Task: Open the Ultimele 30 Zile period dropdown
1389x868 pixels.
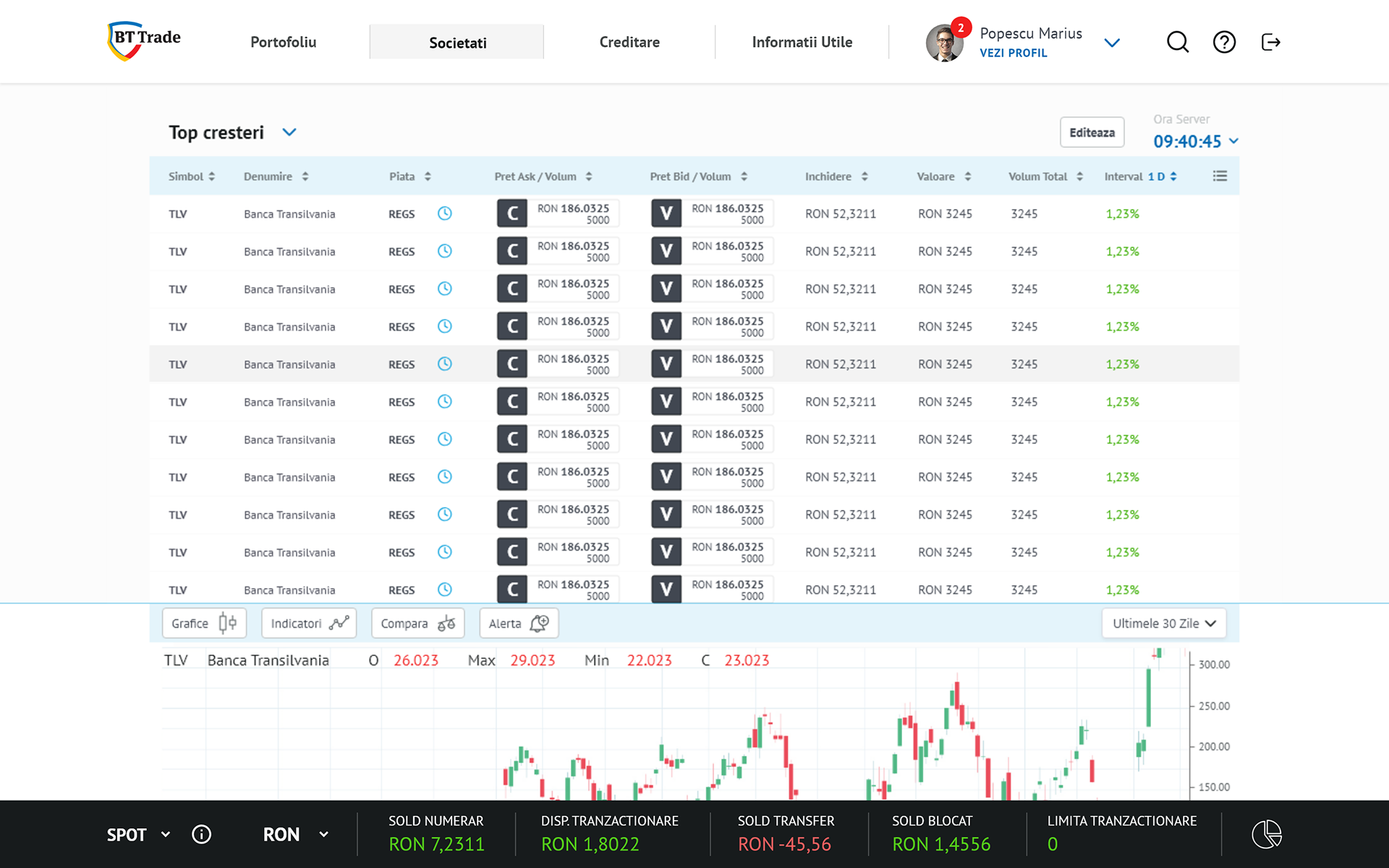Action: click(1164, 624)
